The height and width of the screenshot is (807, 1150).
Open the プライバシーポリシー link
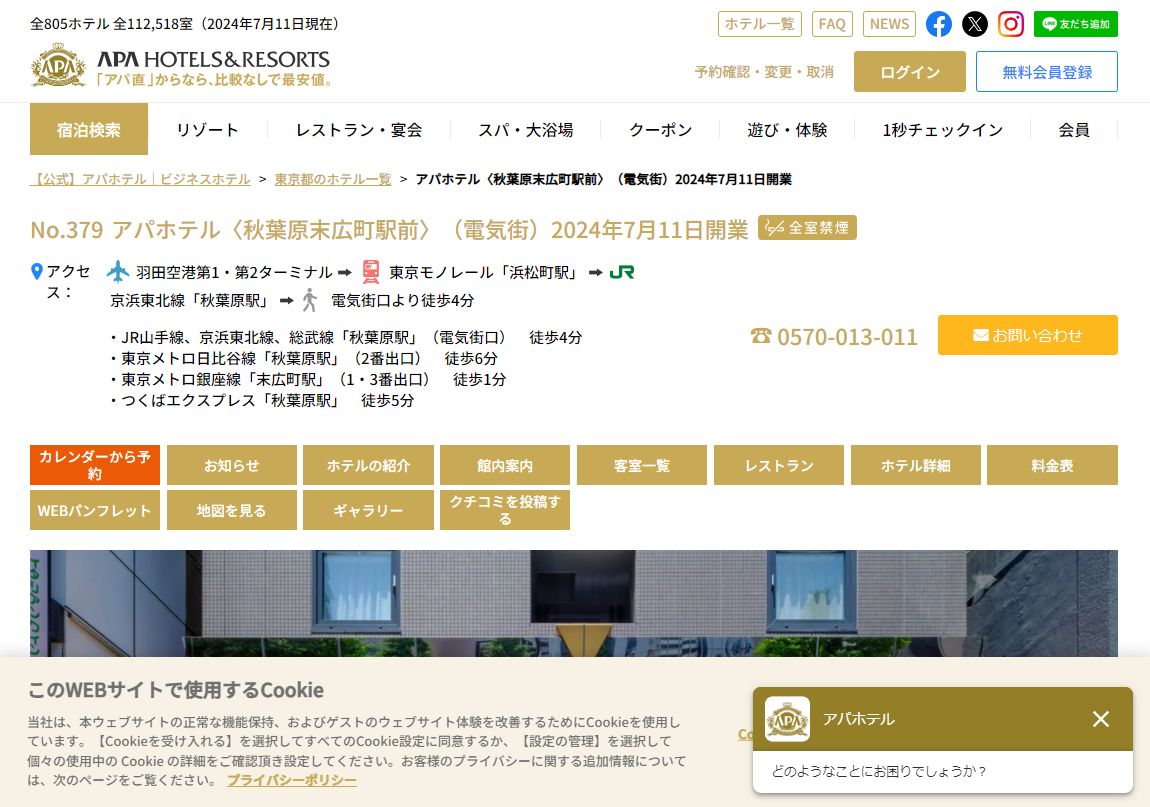[292, 781]
